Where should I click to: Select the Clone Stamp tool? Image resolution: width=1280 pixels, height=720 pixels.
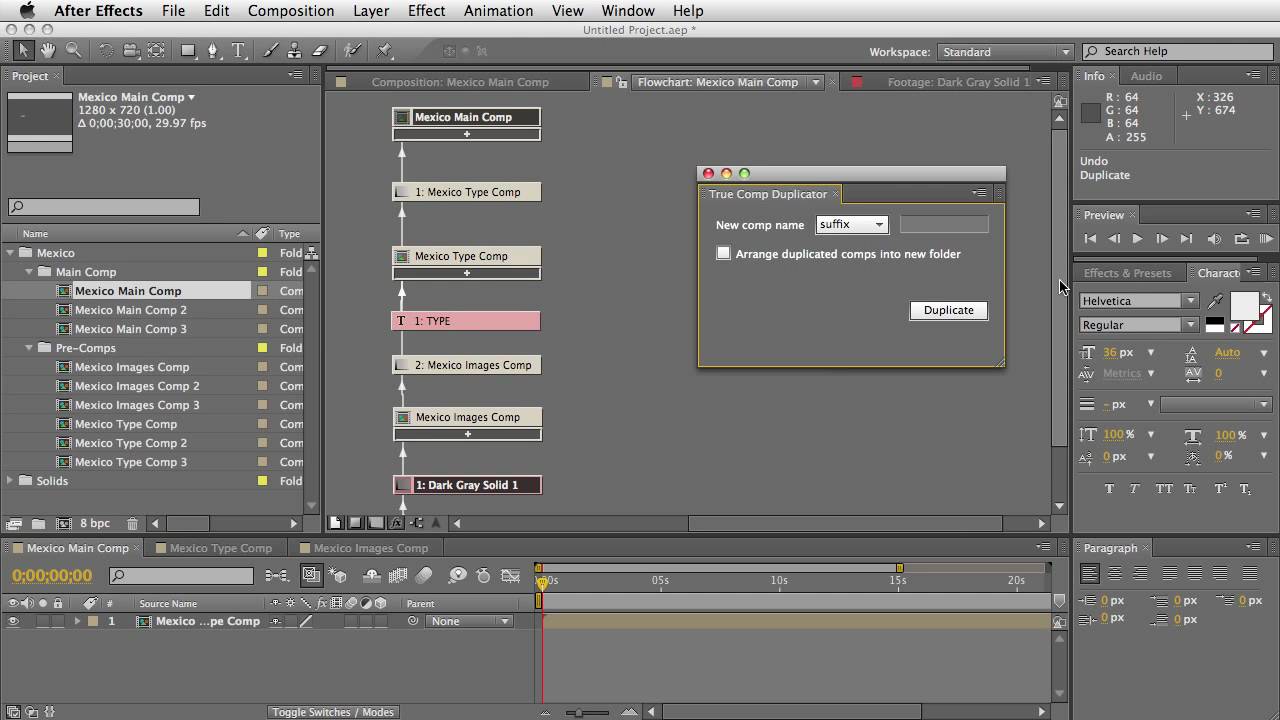[x=295, y=51]
